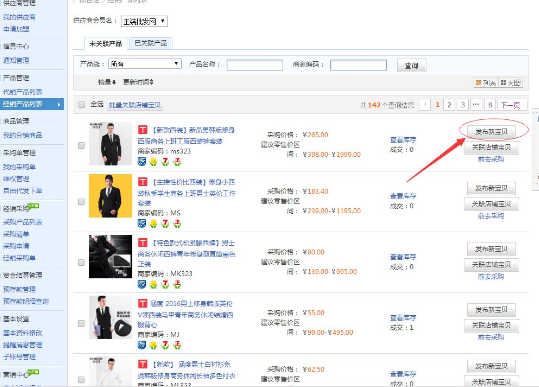Sort results by 销量
The image size is (539, 387).
(107, 82)
